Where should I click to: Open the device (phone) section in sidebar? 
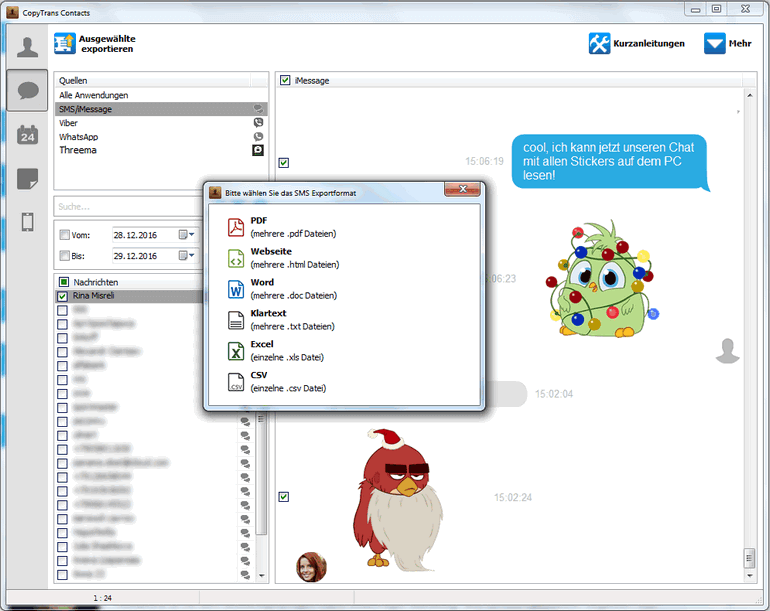[x=28, y=222]
